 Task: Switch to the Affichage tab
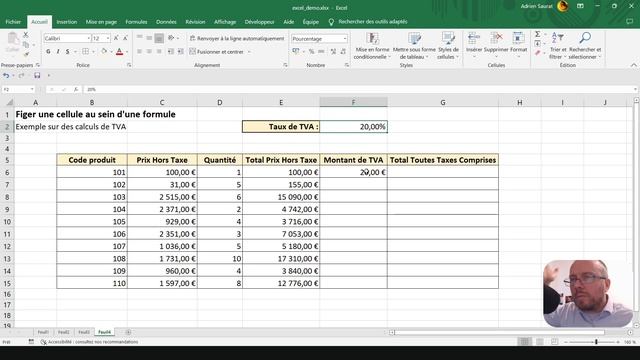[225, 22]
